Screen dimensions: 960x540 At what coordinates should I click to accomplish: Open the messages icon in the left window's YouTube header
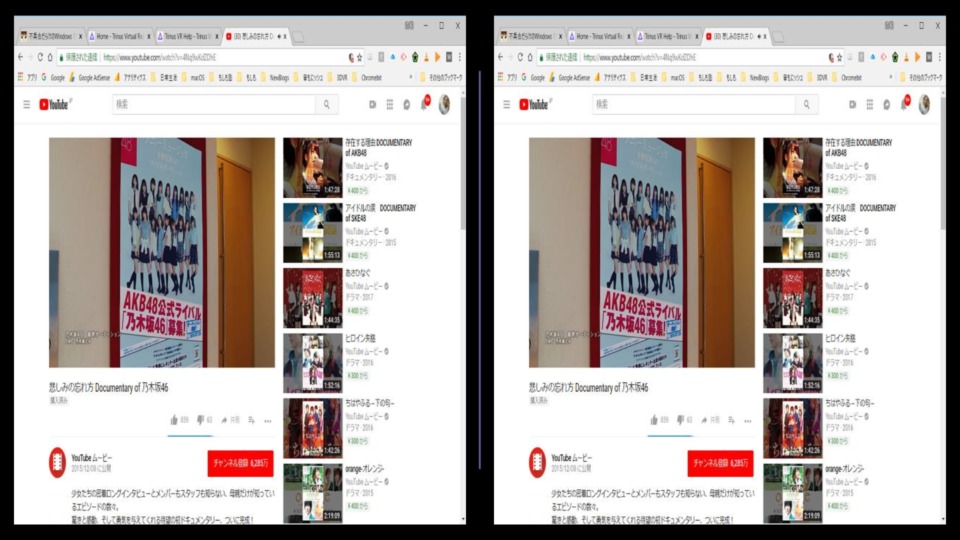(x=407, y=105)
